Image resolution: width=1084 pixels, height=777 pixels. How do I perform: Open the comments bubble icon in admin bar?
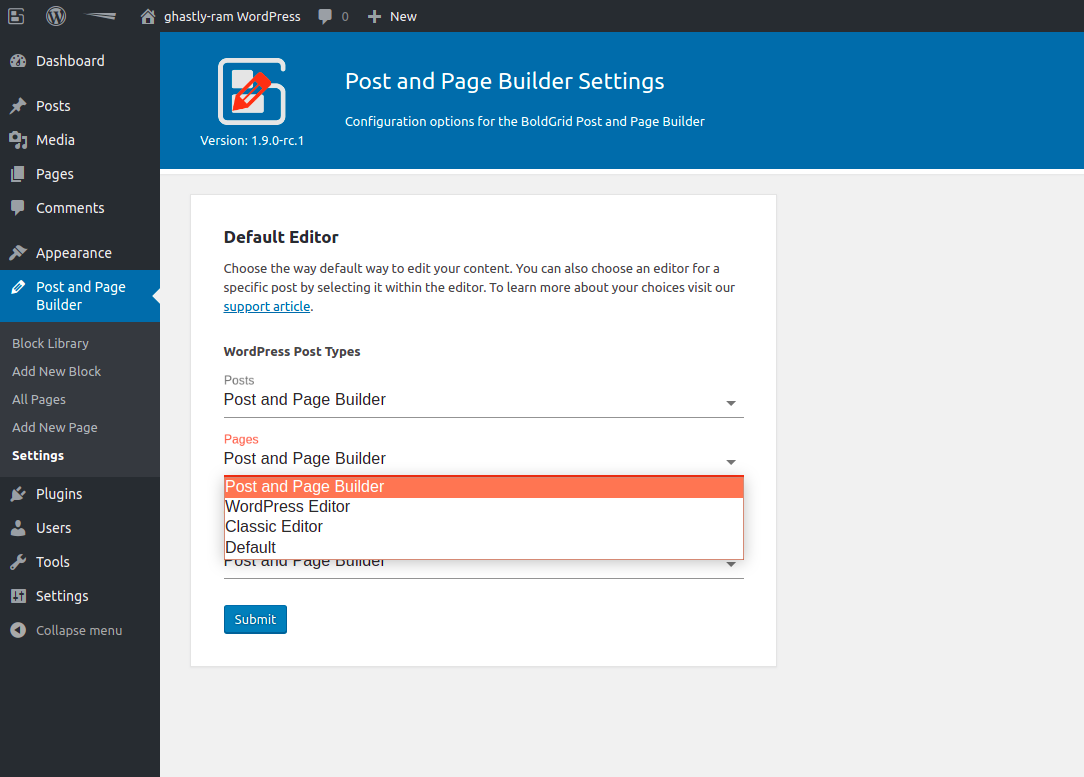click(325, 17)
